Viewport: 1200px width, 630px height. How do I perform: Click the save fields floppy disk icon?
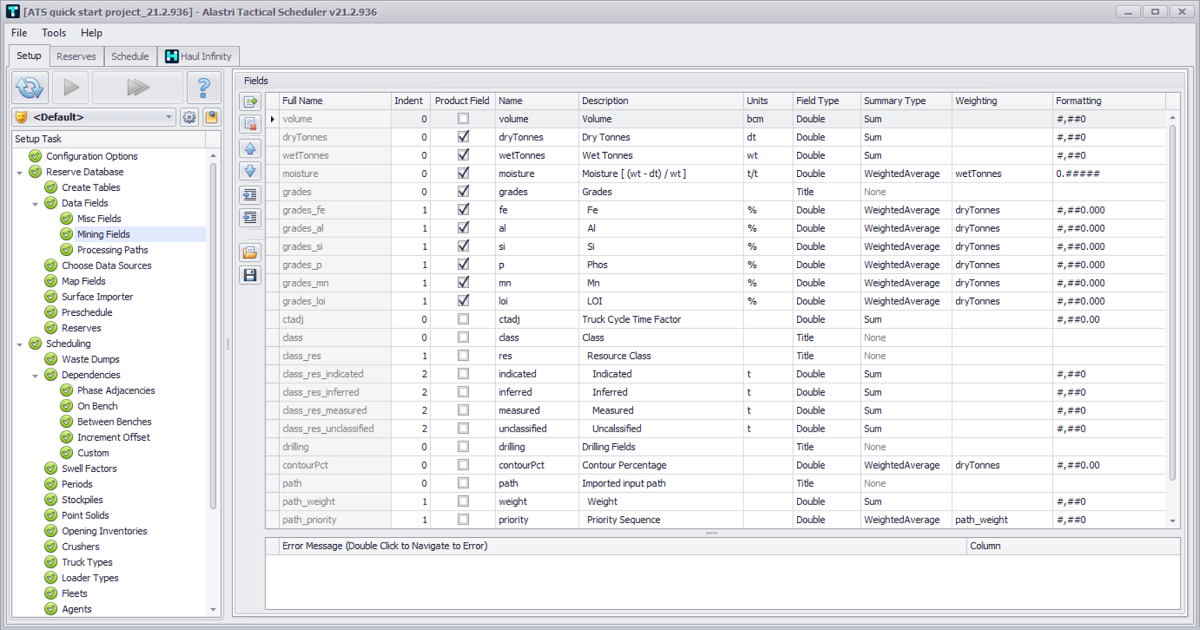[250, 275]
